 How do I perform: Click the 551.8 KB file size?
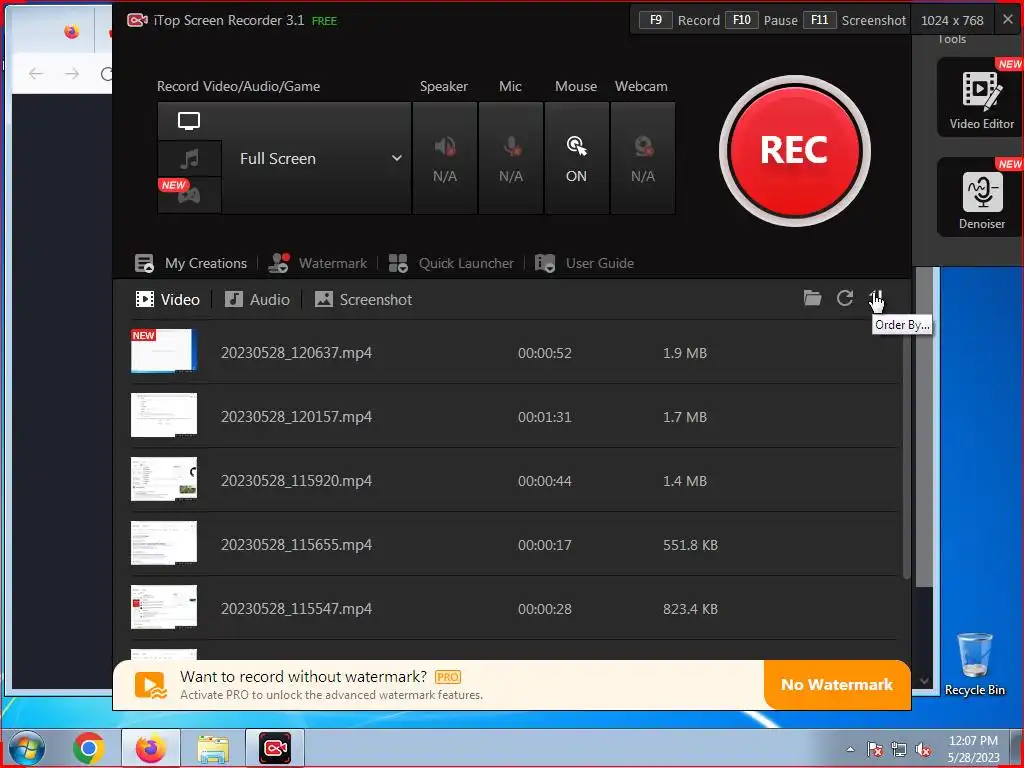[690, 545]
